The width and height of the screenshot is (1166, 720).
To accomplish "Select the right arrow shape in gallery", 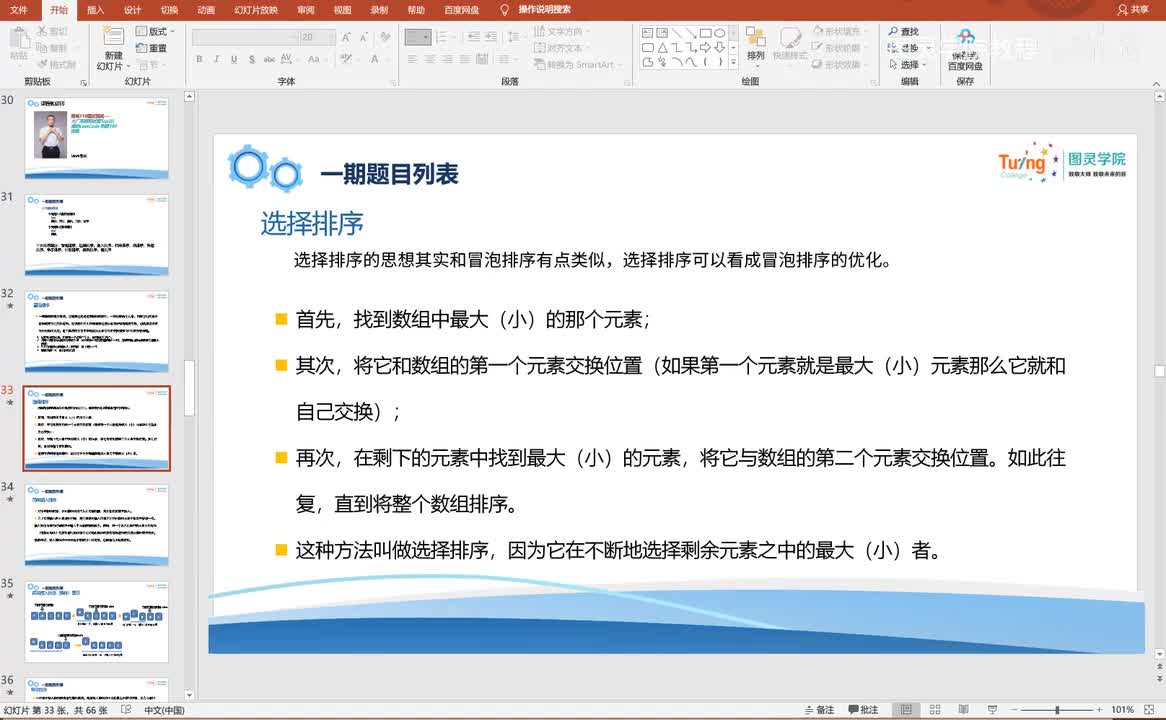I will 705,48.
